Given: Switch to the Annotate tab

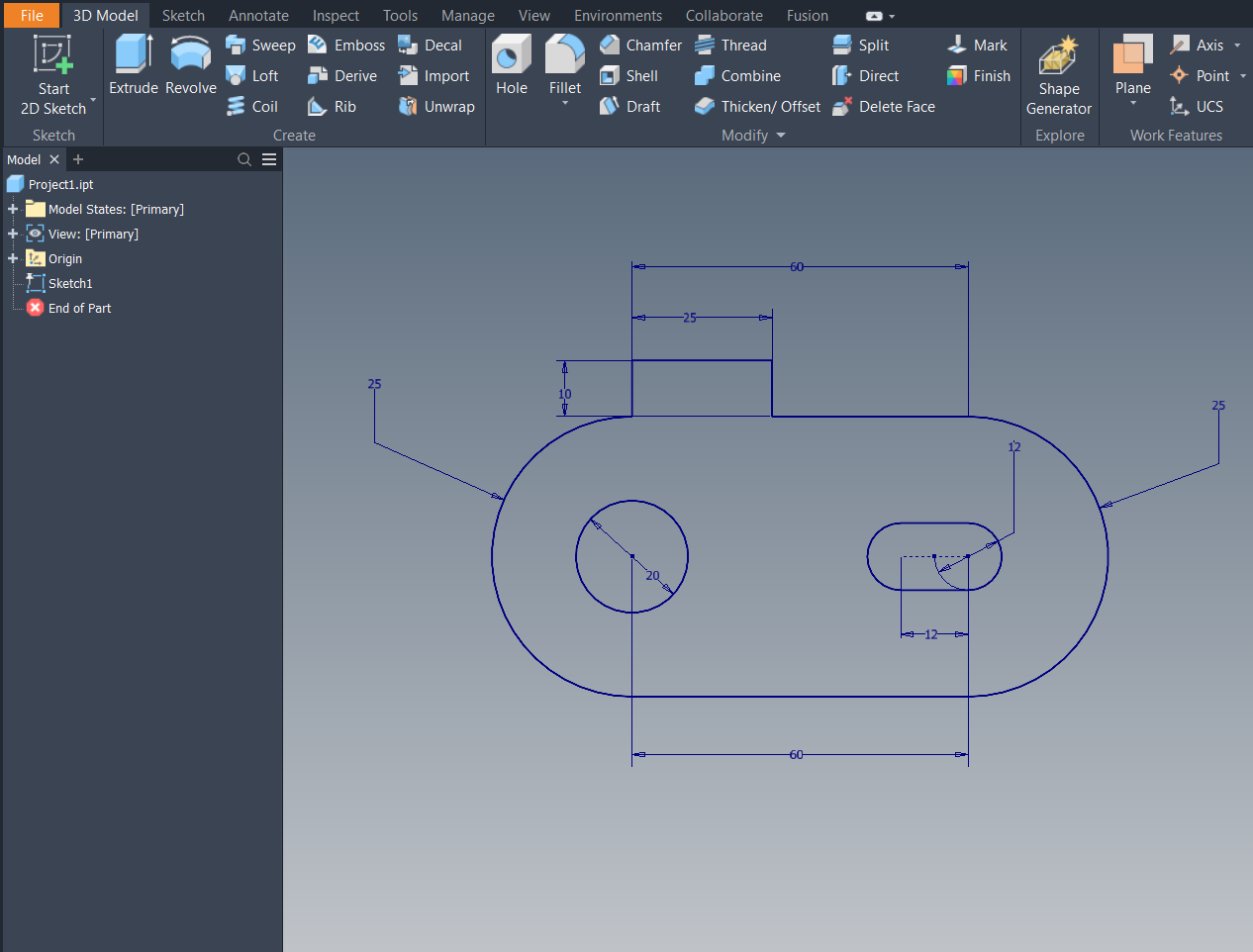Looking at the screenshot, I should pyautogui.click(x=258, y=15).
